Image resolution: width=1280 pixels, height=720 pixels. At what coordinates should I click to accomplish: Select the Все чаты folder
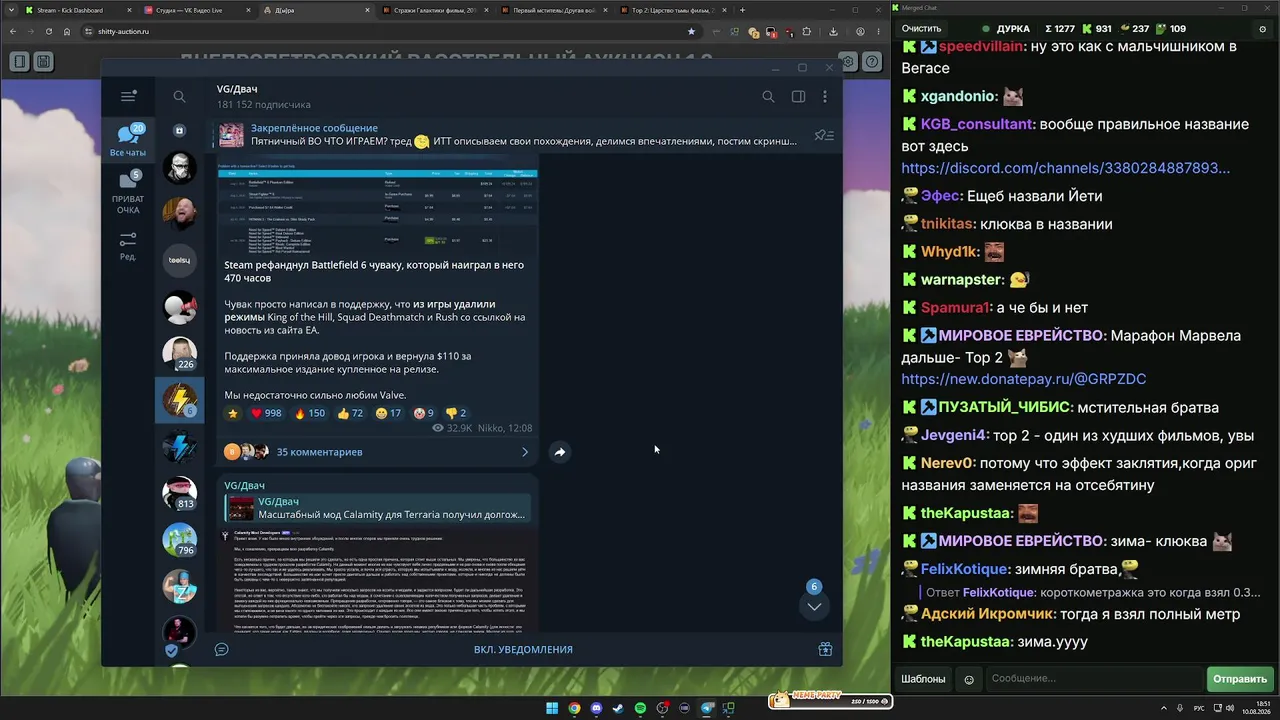[128, 141]
